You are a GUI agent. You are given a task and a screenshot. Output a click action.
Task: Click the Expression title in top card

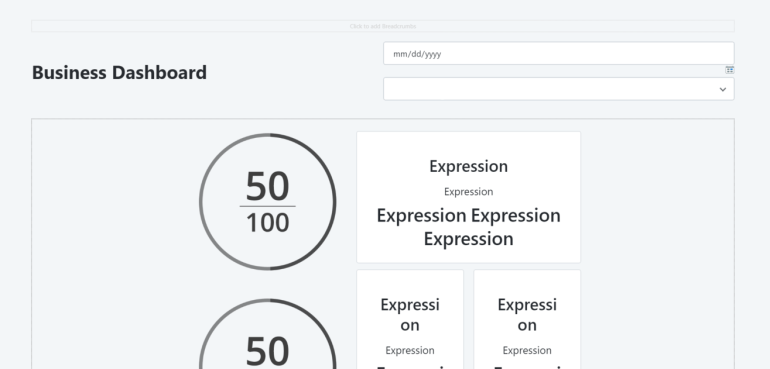(x=468, y=166)
